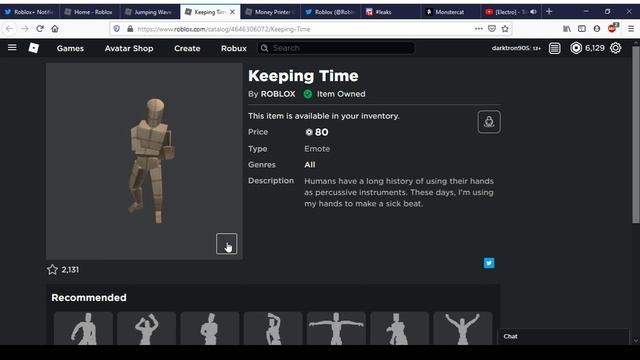Save the page to Pocket
The width and height of the screenshot is (640, 360).
tap(492, 29)
